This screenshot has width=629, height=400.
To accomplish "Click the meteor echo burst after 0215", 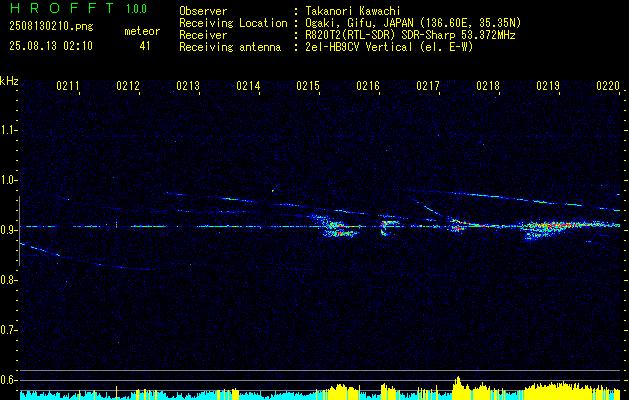I will tap(335, 226).
